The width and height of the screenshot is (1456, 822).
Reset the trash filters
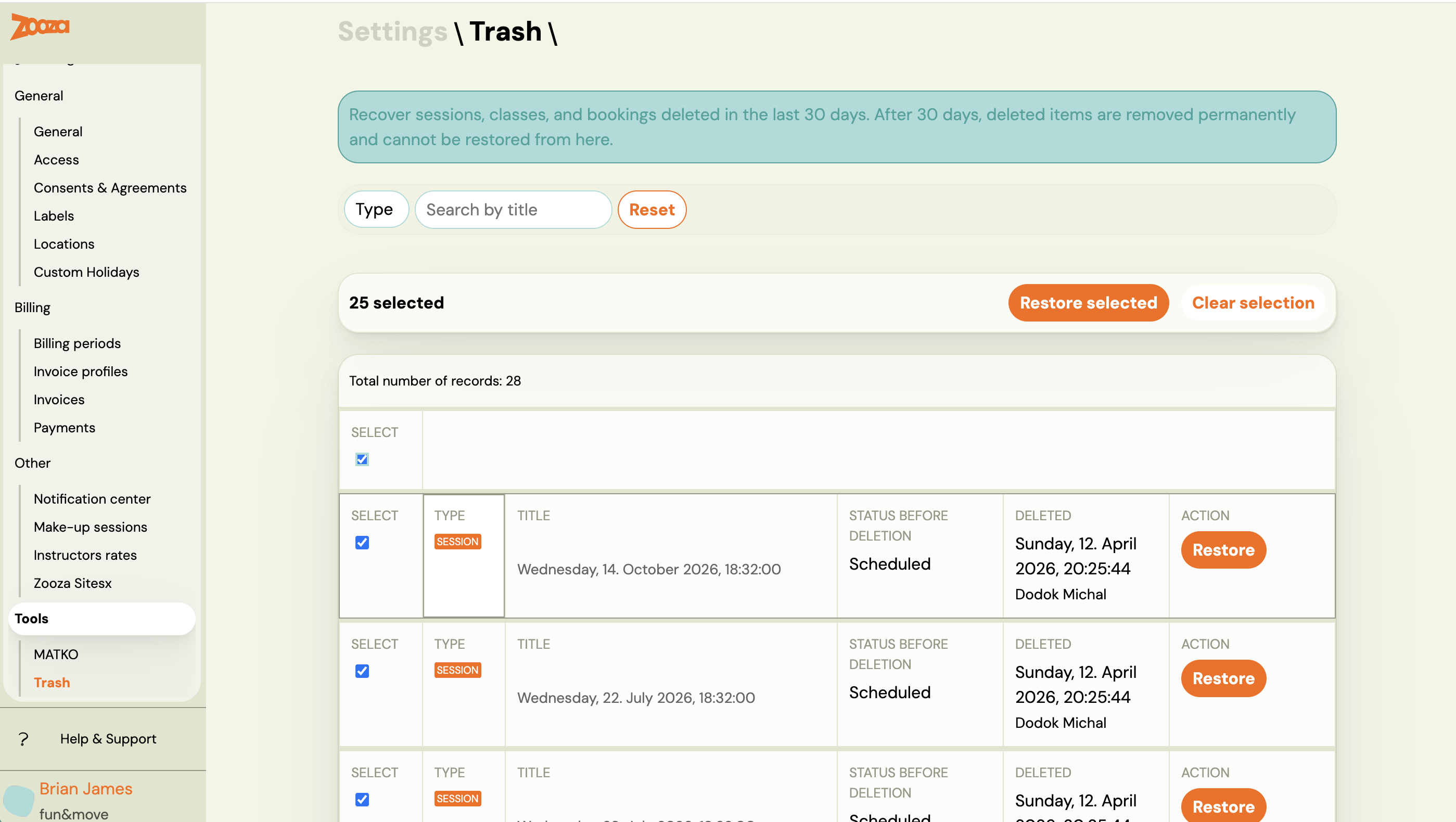click(652, 210)
